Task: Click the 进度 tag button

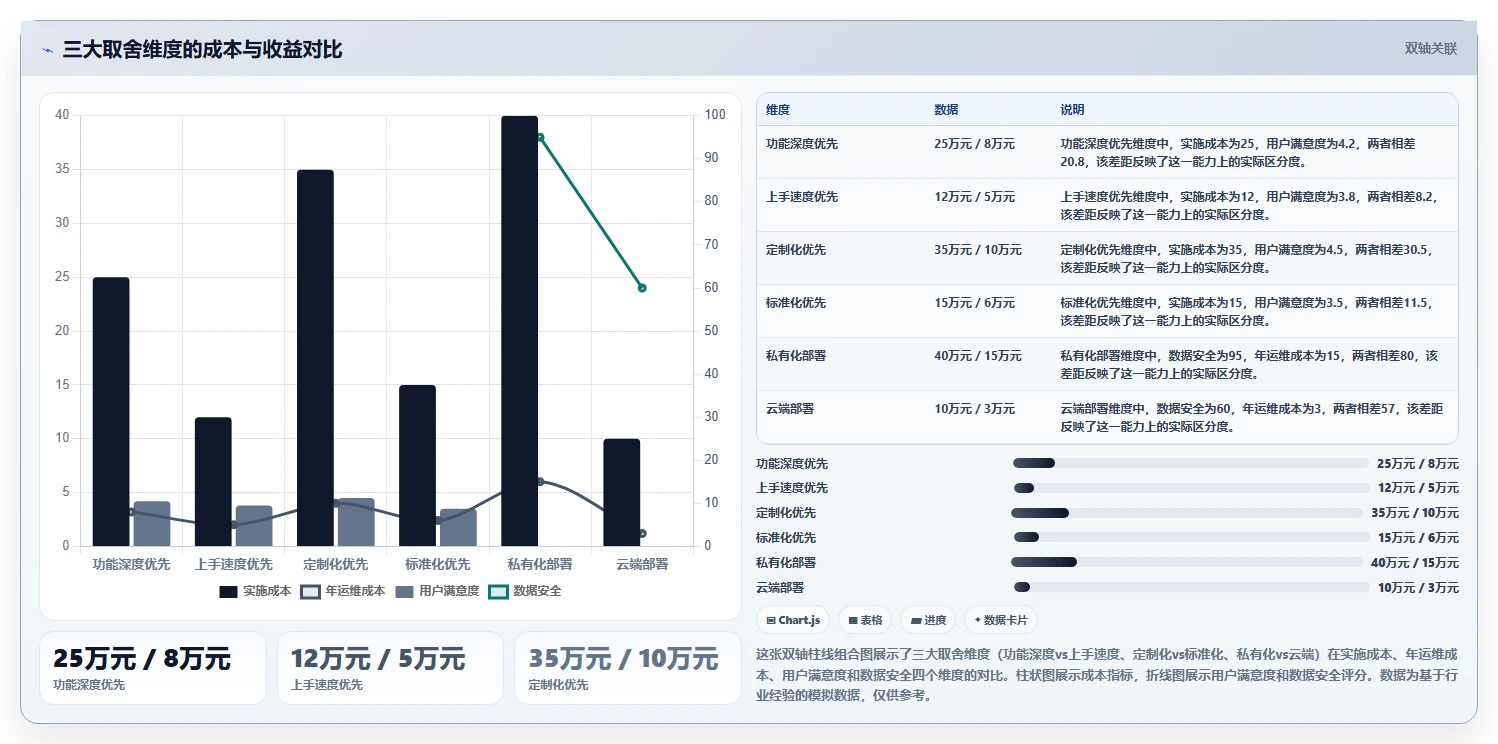Action: (x=927, y=620)
